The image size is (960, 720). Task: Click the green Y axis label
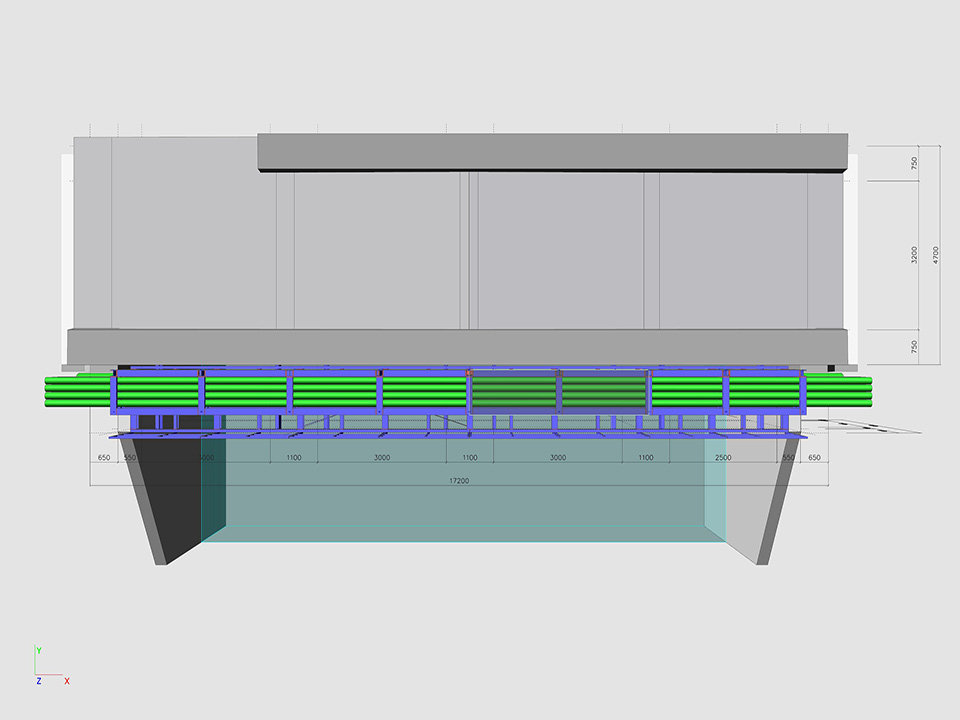[x=38, y=651]
